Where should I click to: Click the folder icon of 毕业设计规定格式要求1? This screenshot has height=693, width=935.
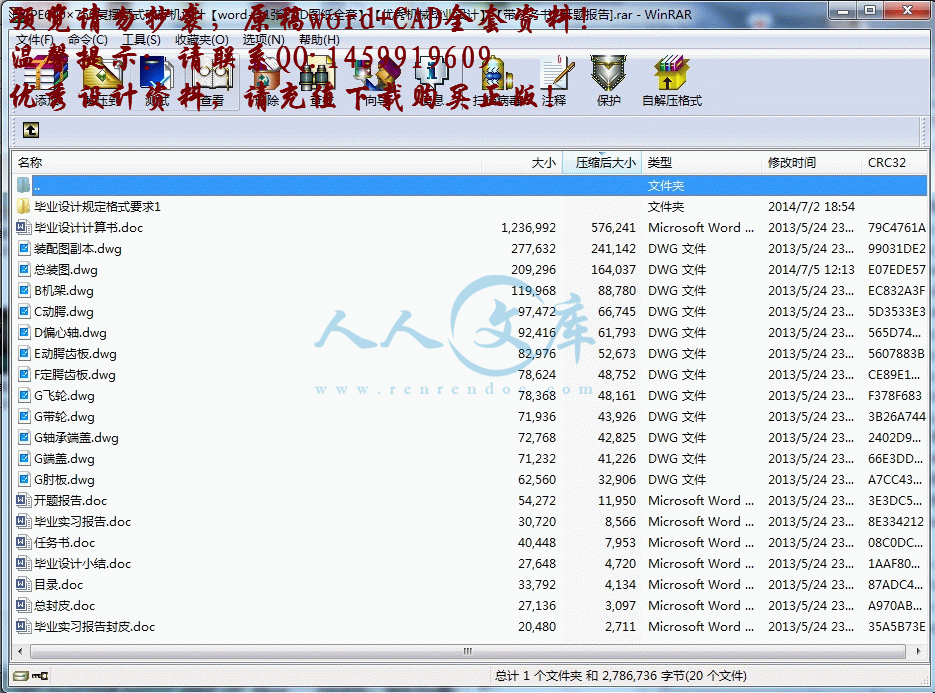click(x=23, y=206)
